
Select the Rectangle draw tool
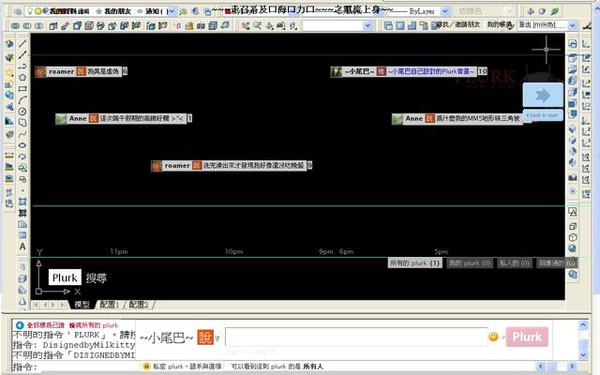[x=23, y=89]
